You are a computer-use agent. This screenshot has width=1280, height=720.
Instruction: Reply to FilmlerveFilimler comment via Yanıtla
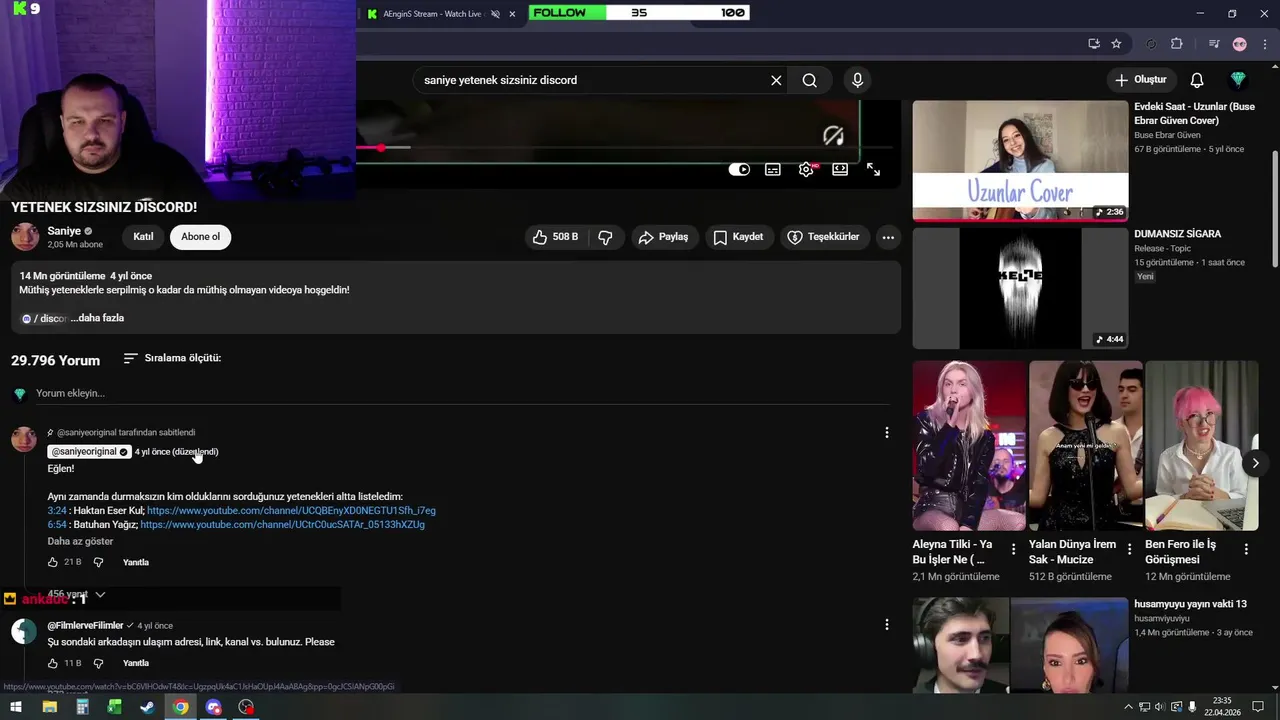point(135,663)
